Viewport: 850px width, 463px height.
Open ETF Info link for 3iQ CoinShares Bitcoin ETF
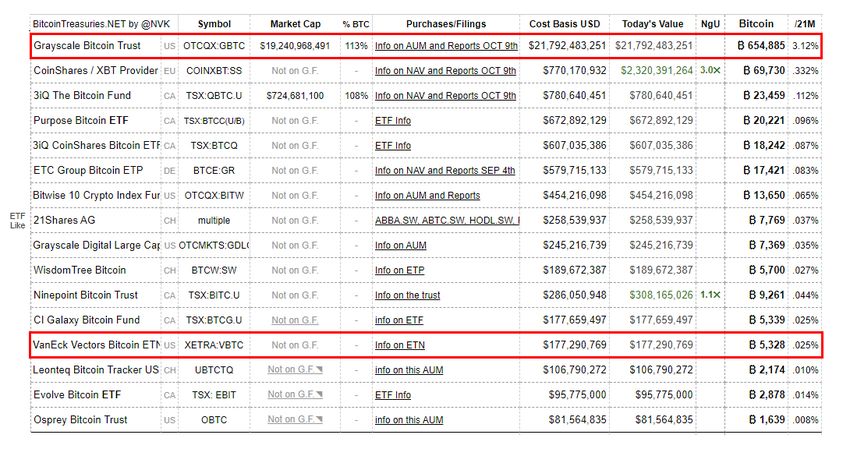click(x=393, y=146)
